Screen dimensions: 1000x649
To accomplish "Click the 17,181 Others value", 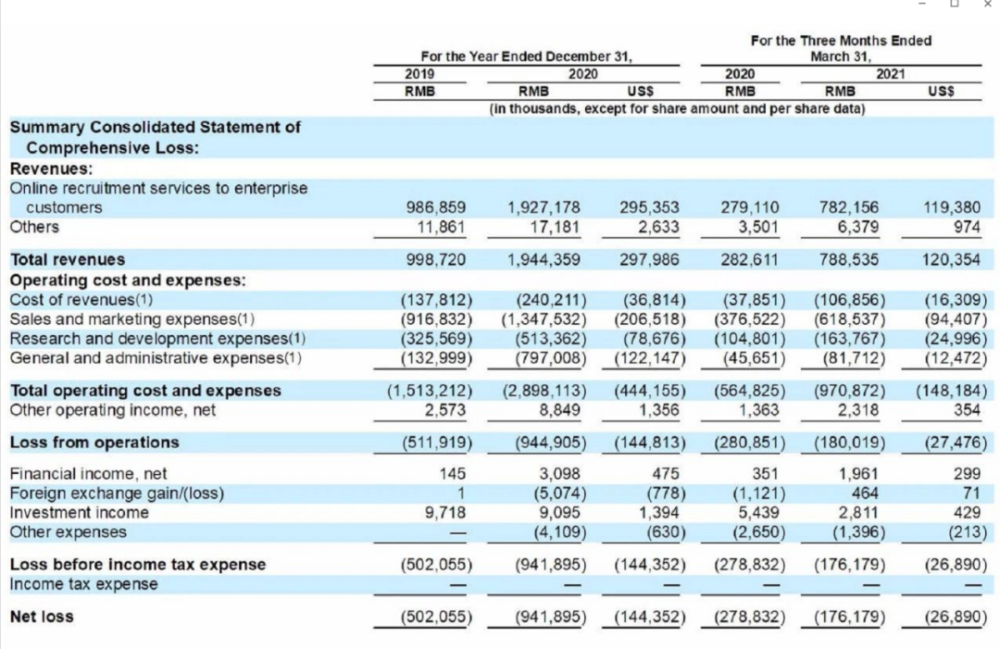I will pyautogui.click(x=555, y=227).
